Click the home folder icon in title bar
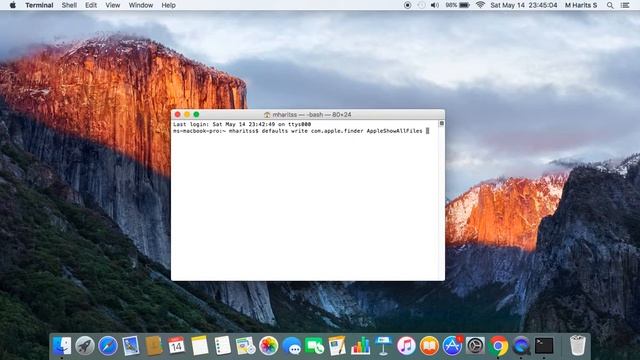 pos(267,115)
